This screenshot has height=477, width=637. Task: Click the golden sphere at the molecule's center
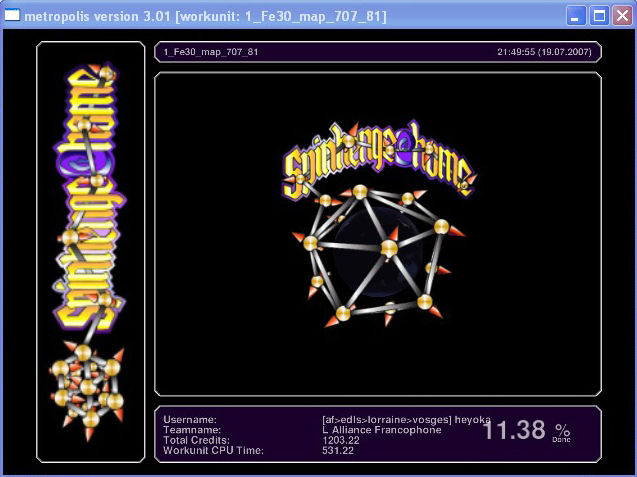pyautogui.click(x=390, y=246)
